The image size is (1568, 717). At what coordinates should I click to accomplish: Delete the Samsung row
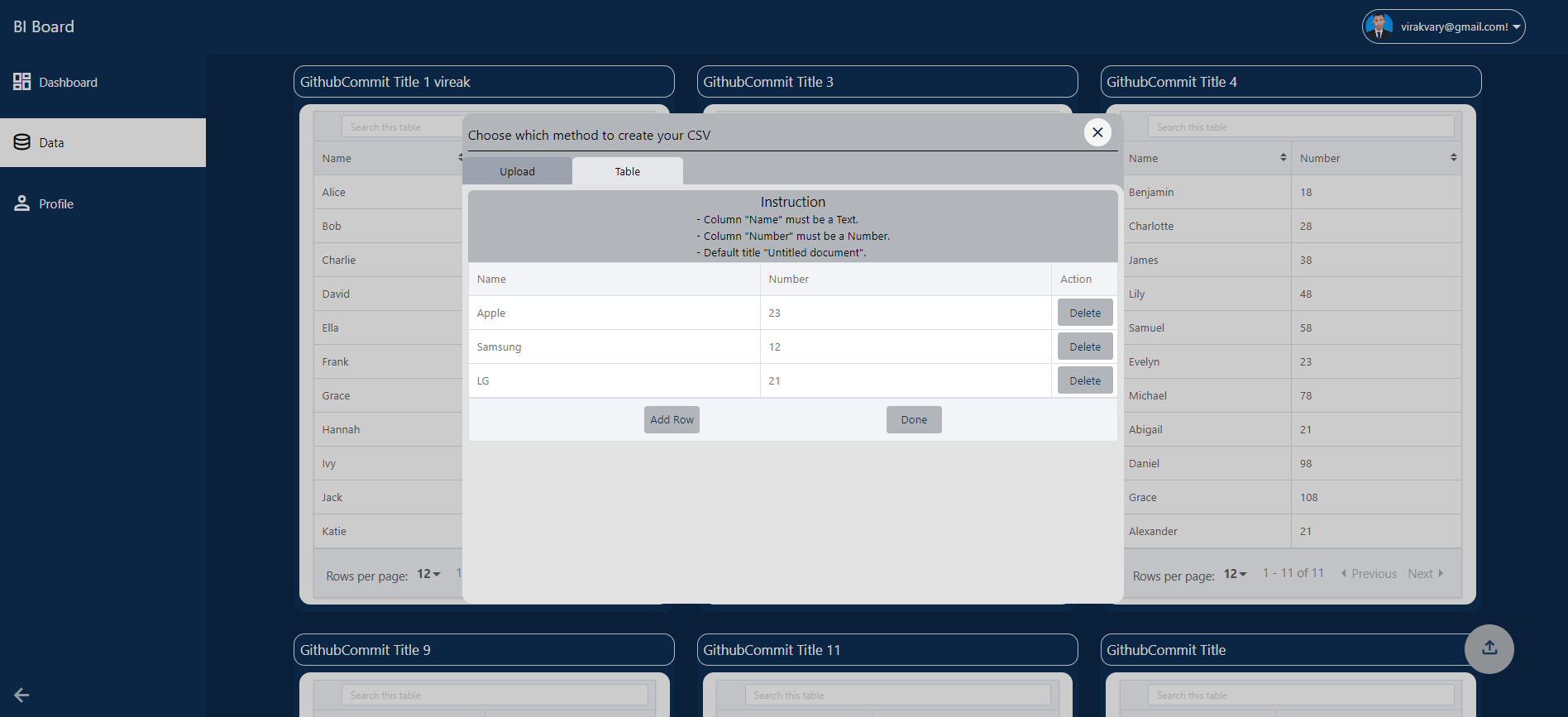(x=1085, y=347)
